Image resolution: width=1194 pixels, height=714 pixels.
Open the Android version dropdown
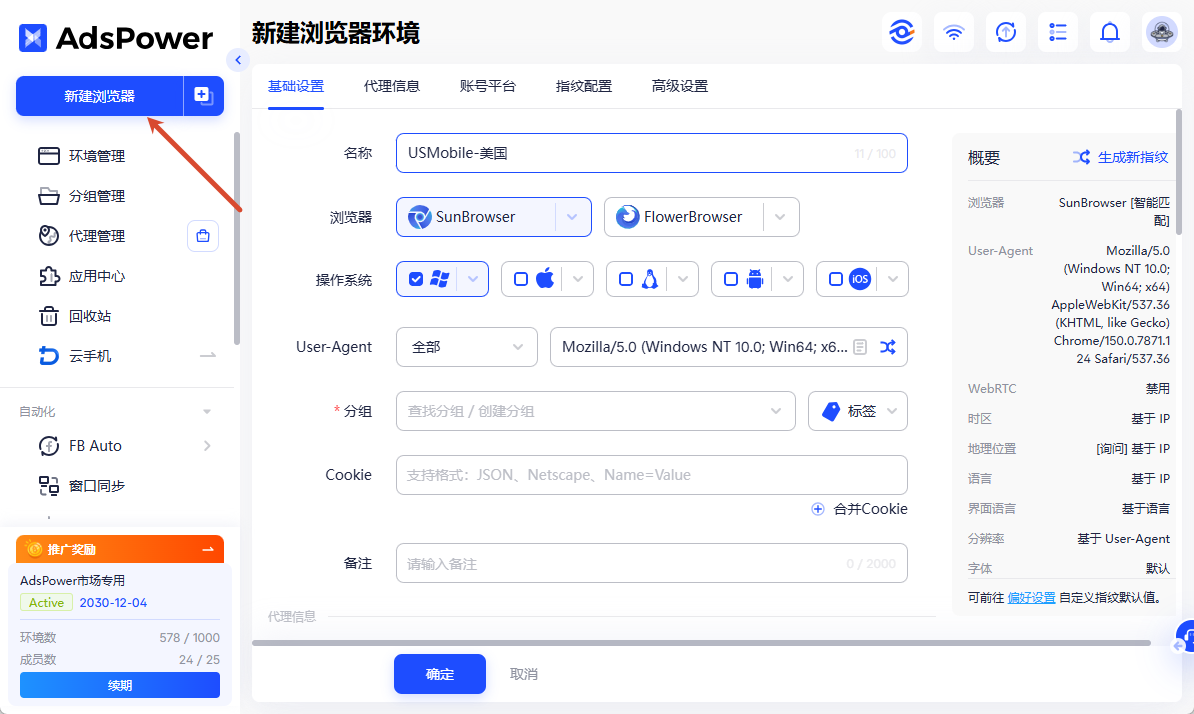(788, 279)
